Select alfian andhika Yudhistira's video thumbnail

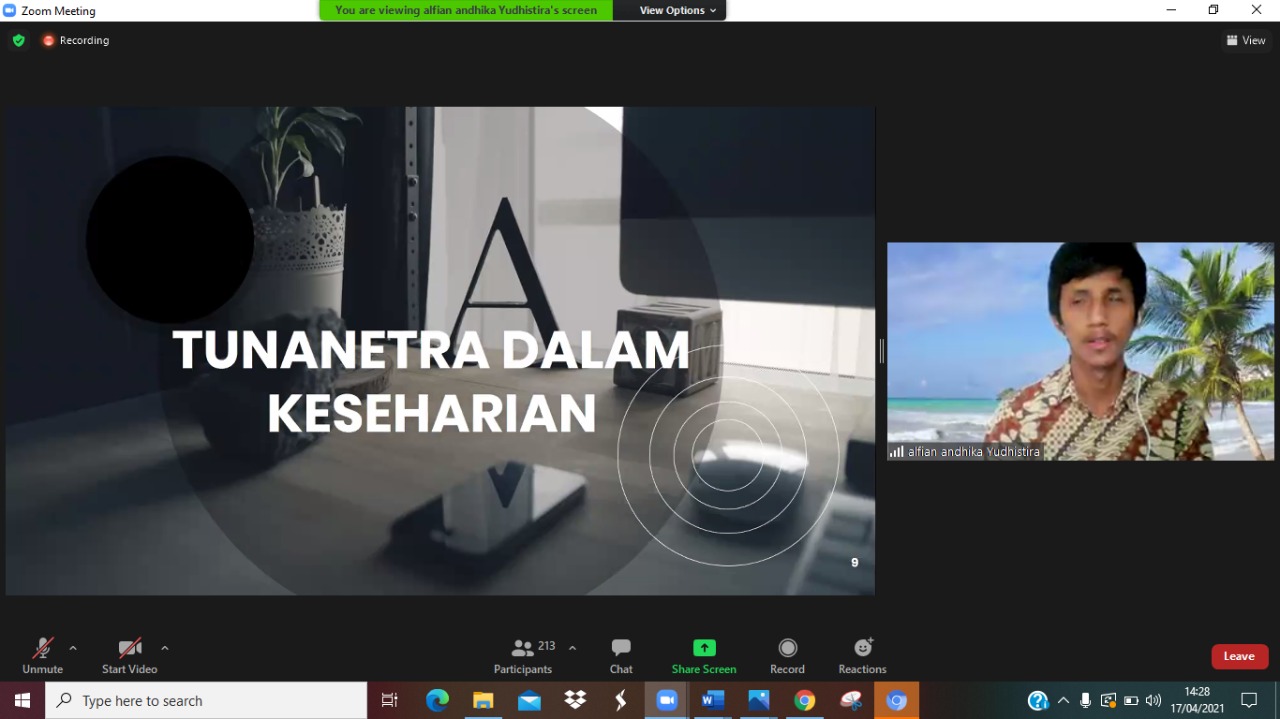pyautogui.click(x=1080, y=351)
